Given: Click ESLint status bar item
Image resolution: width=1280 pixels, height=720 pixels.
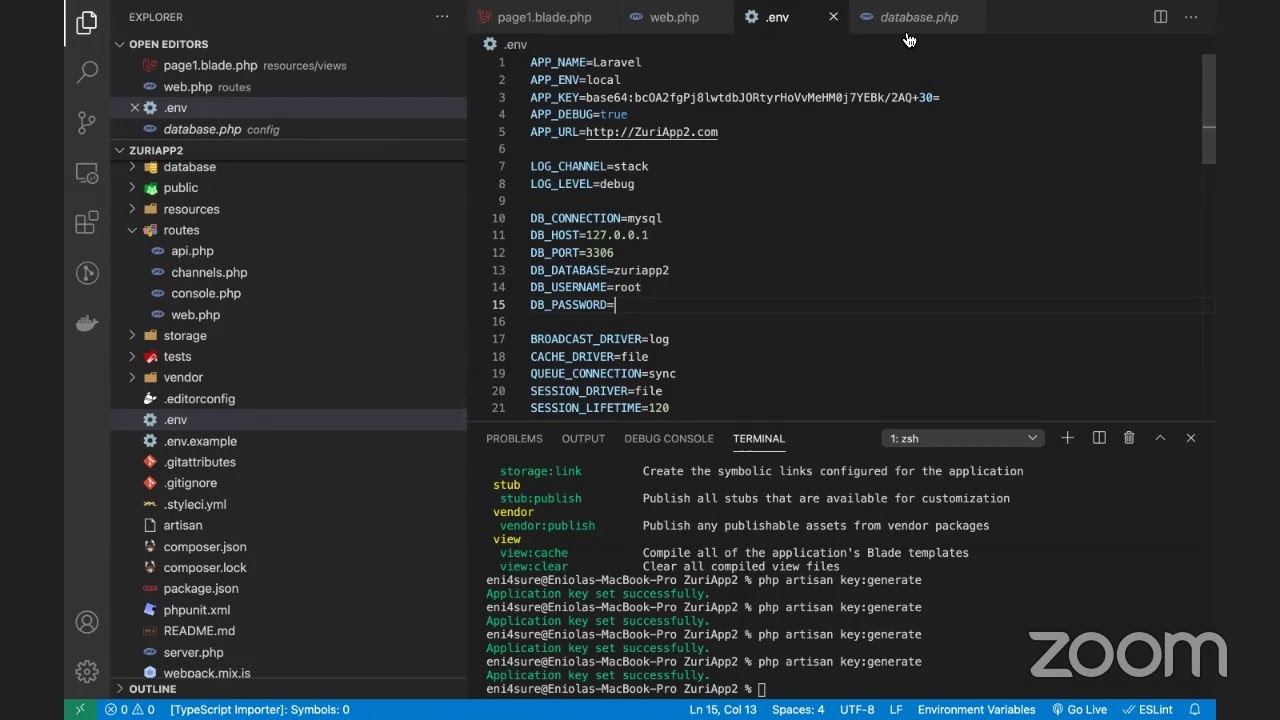Looking at the screenshot, I should click(1147, 710).
